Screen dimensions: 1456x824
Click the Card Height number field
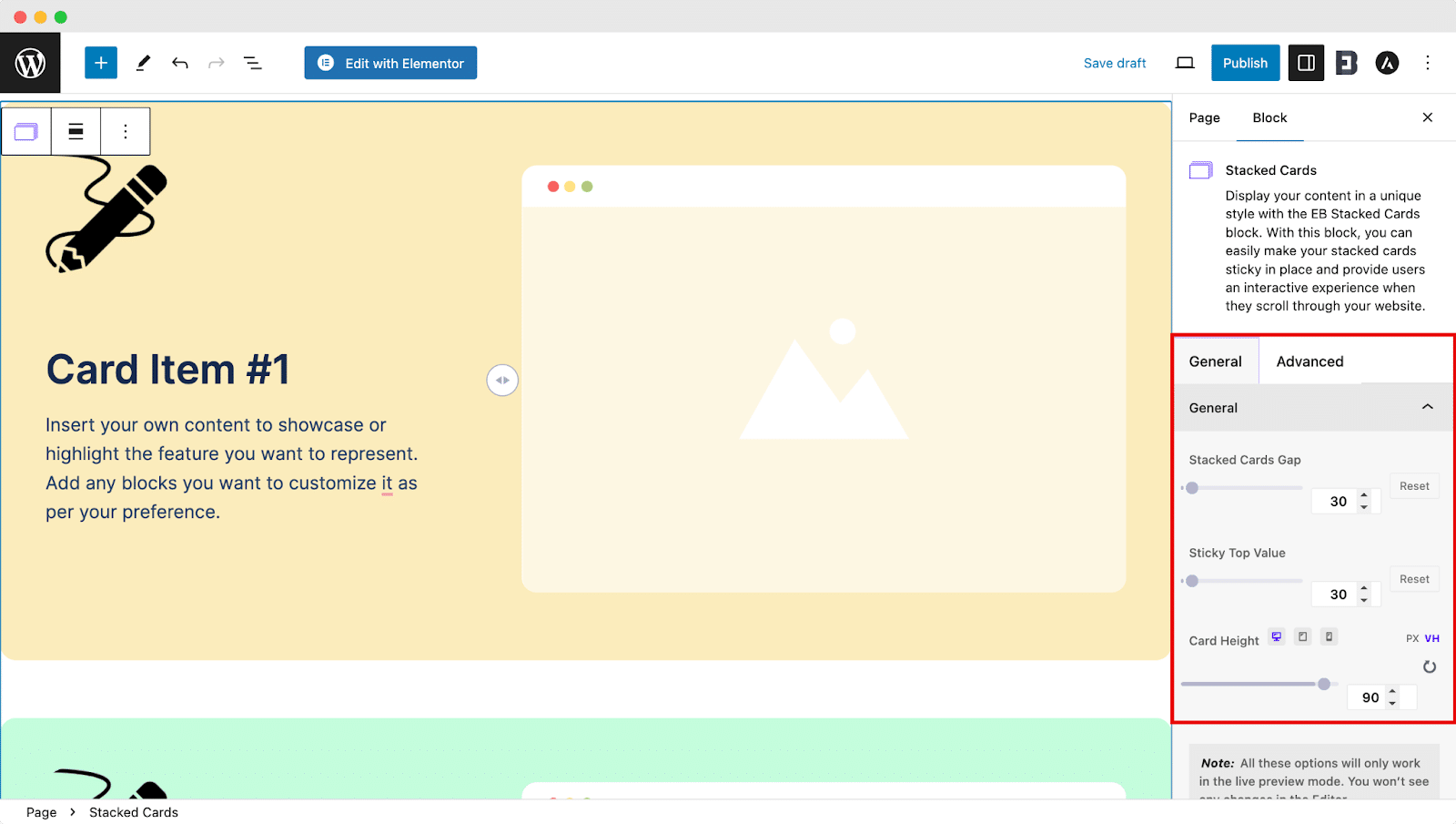(1381, 697)
